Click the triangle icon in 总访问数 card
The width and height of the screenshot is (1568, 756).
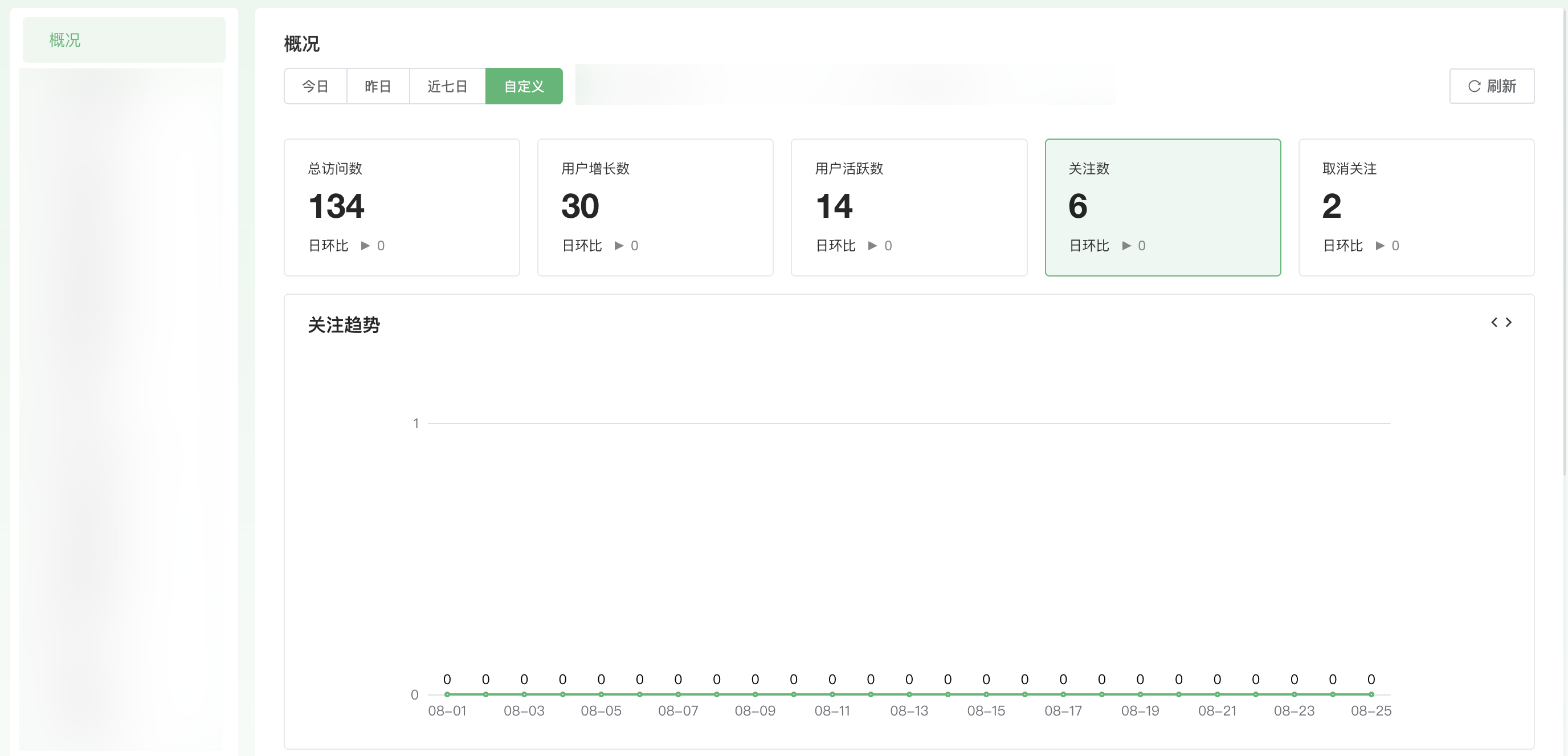(x=365, y=246)
